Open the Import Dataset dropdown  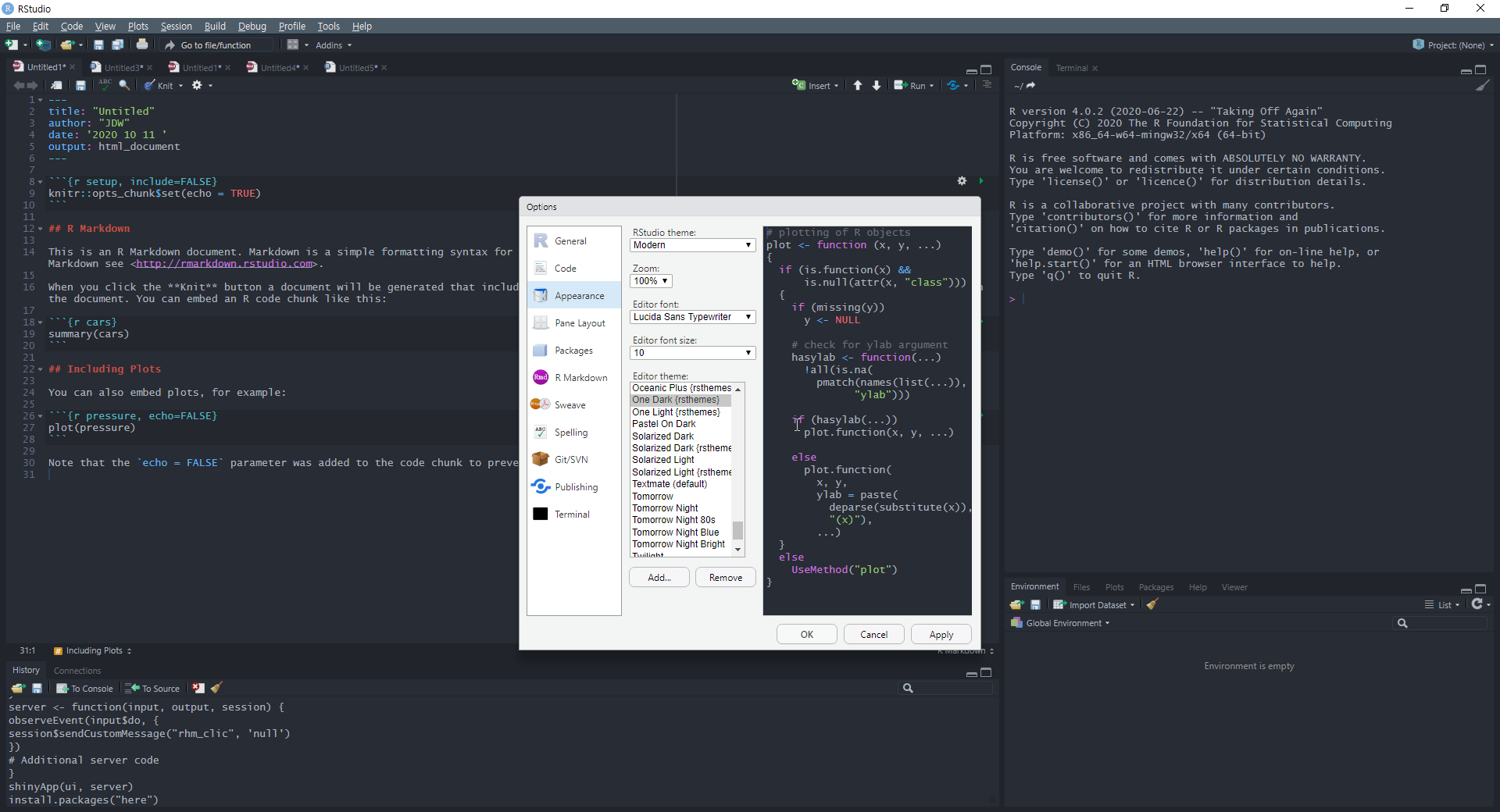pos(1094,604)
